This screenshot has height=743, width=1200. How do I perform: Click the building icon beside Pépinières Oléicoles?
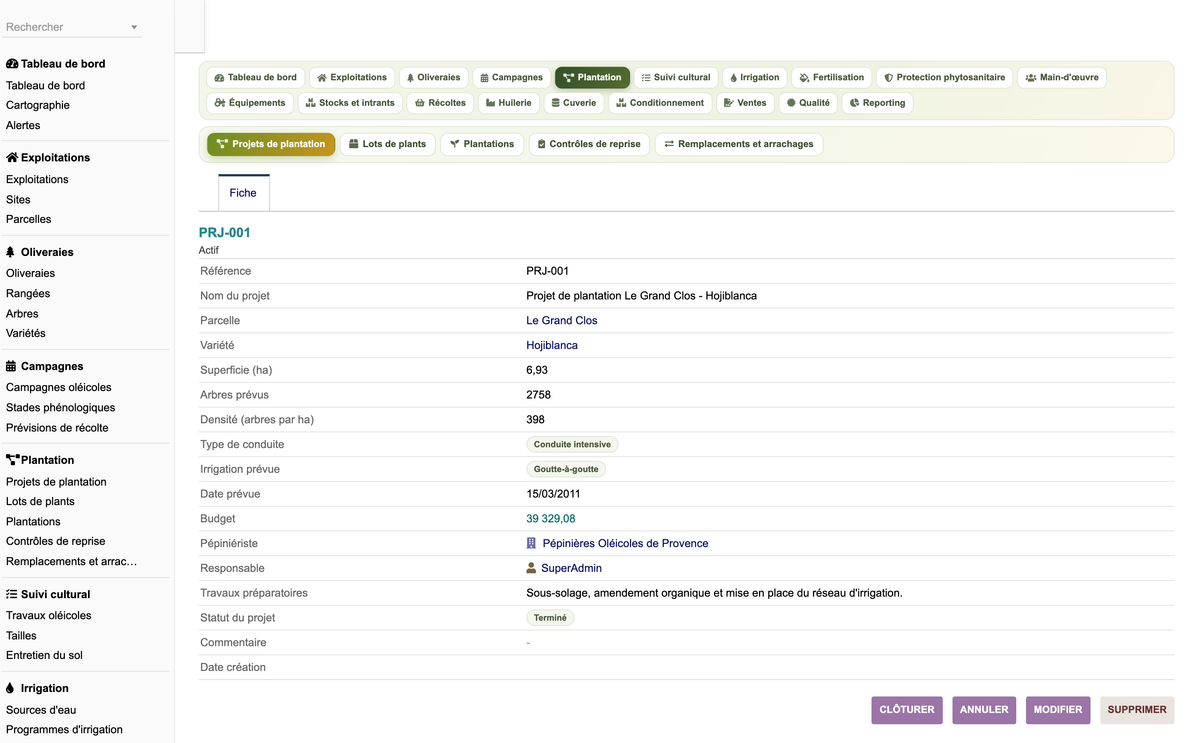tap(531, 544)
